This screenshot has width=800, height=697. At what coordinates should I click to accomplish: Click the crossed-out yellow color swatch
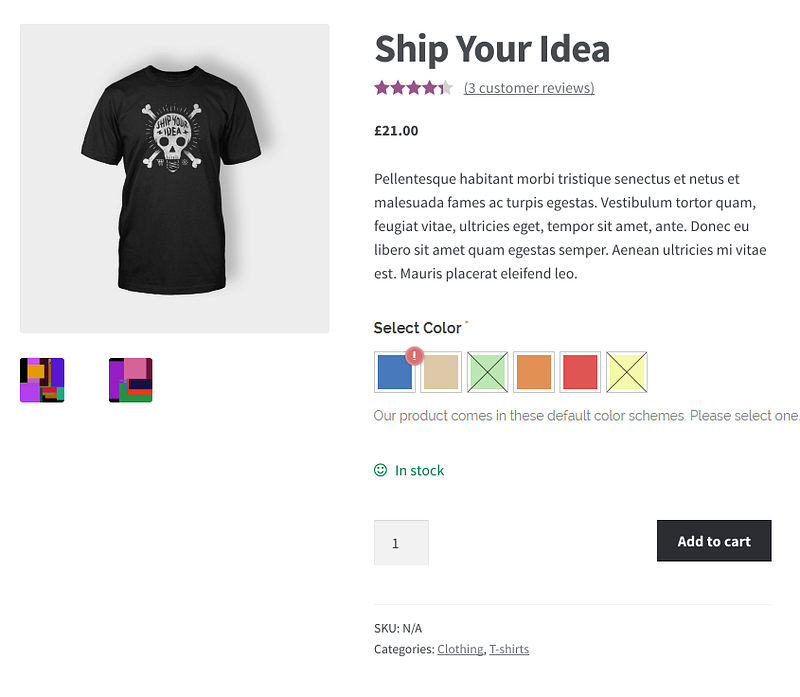tap(627, 372)
